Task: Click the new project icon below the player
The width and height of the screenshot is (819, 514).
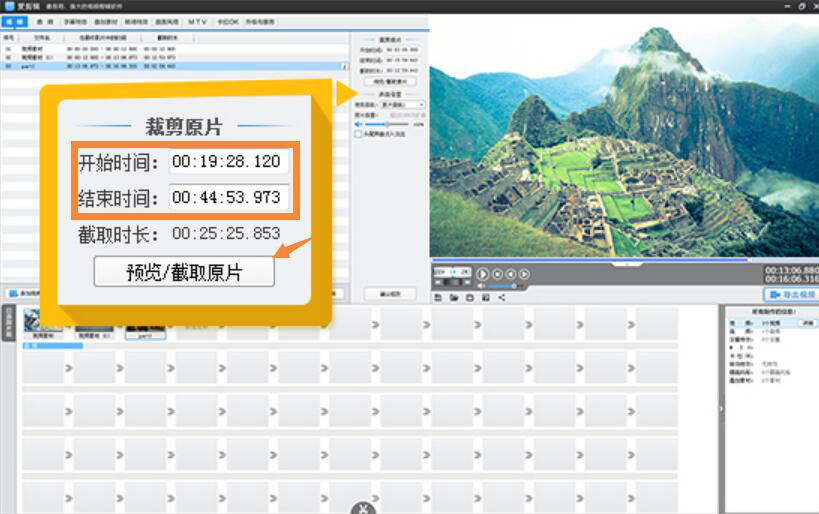Action: (x=438, y=297)
